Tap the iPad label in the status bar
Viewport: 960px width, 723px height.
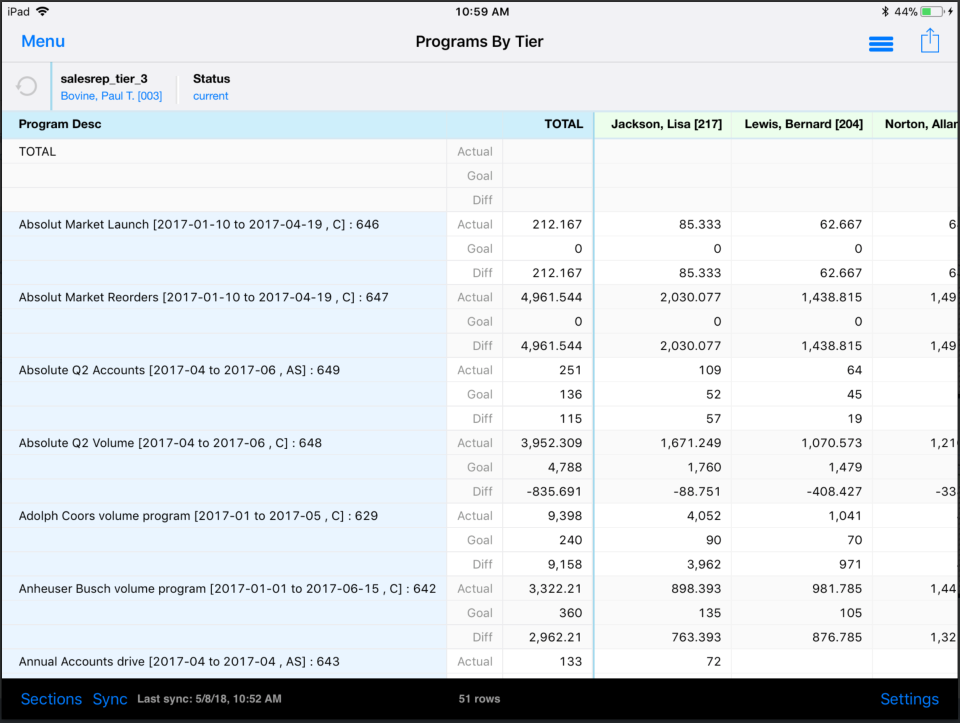click(x=18, y=12)
